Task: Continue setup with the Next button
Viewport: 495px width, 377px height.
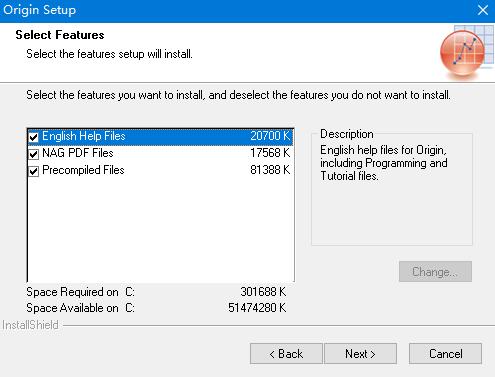Action: [x=360, y=354]
